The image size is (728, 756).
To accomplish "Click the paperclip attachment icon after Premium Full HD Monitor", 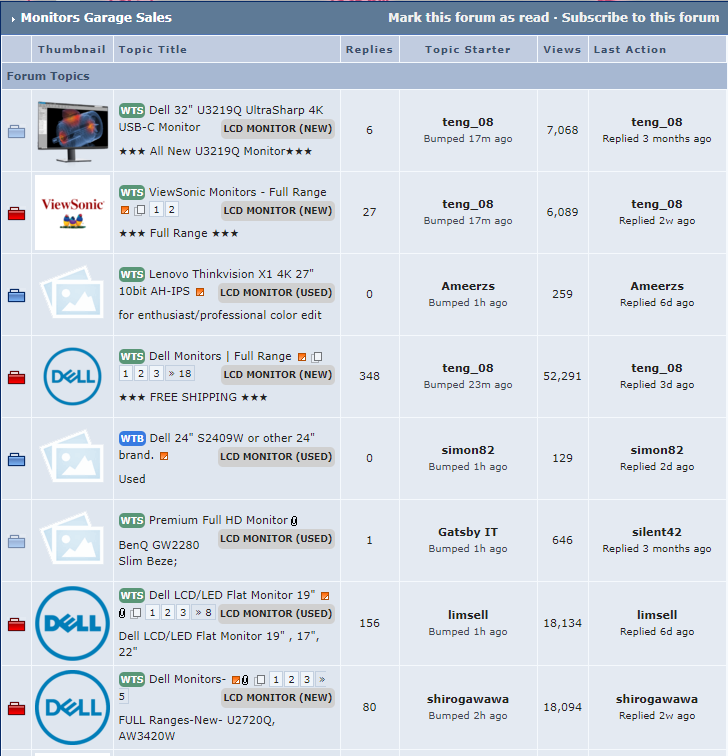I will (x=294, y=521).
